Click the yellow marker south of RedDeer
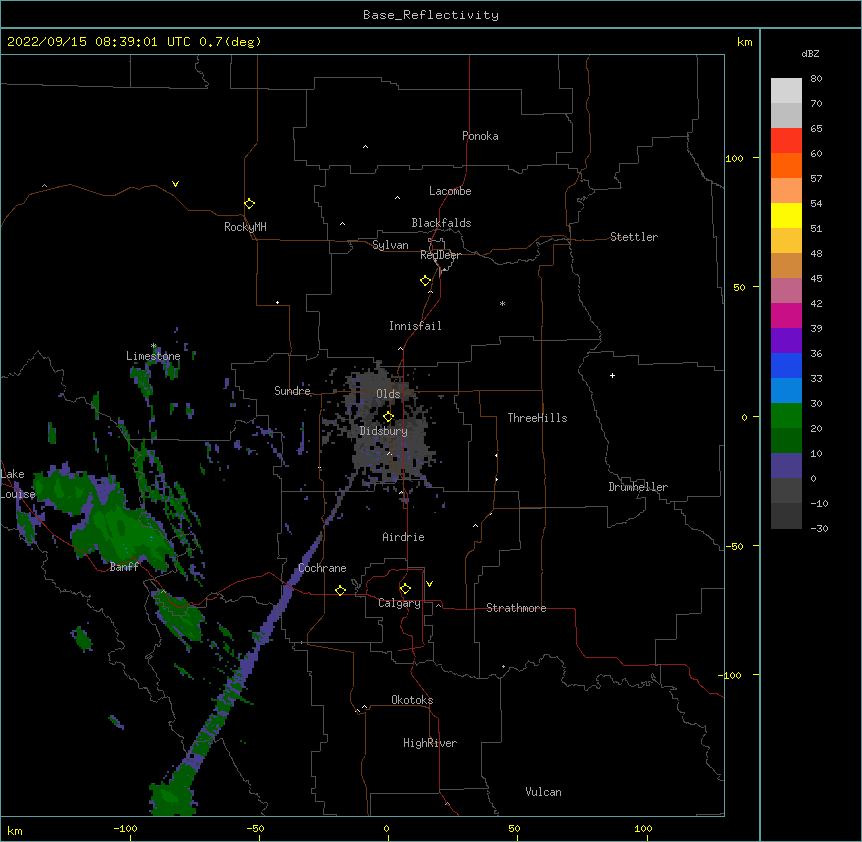862x842 pixels. click(425, 280)
